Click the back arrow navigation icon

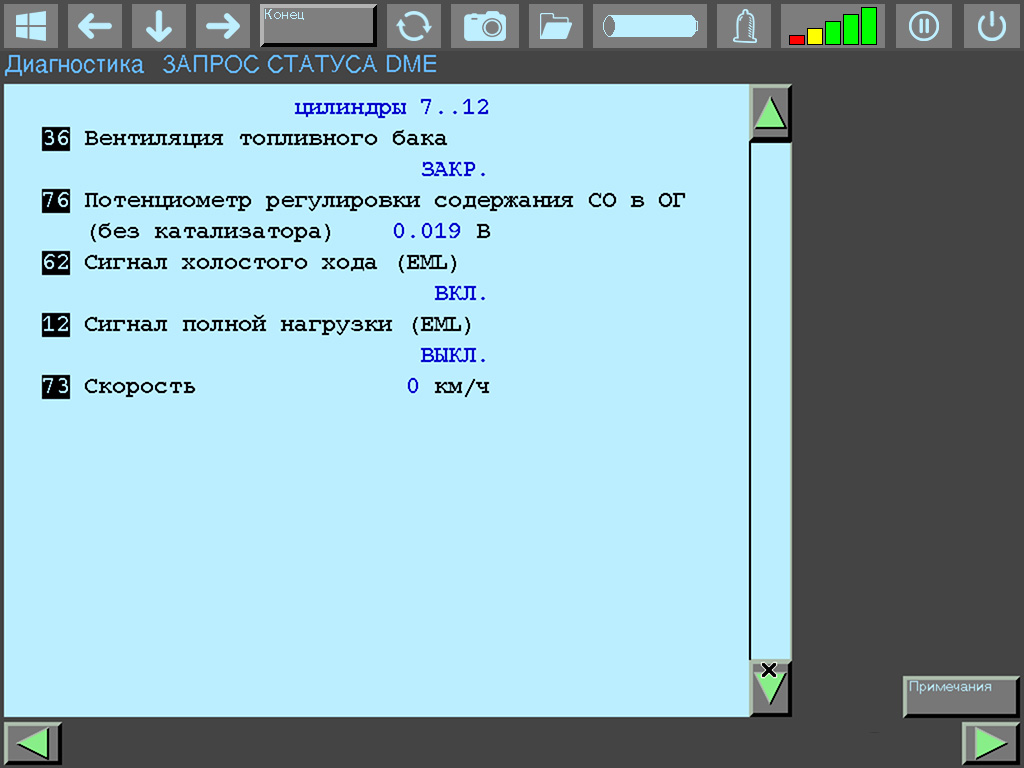click(95, 26)
